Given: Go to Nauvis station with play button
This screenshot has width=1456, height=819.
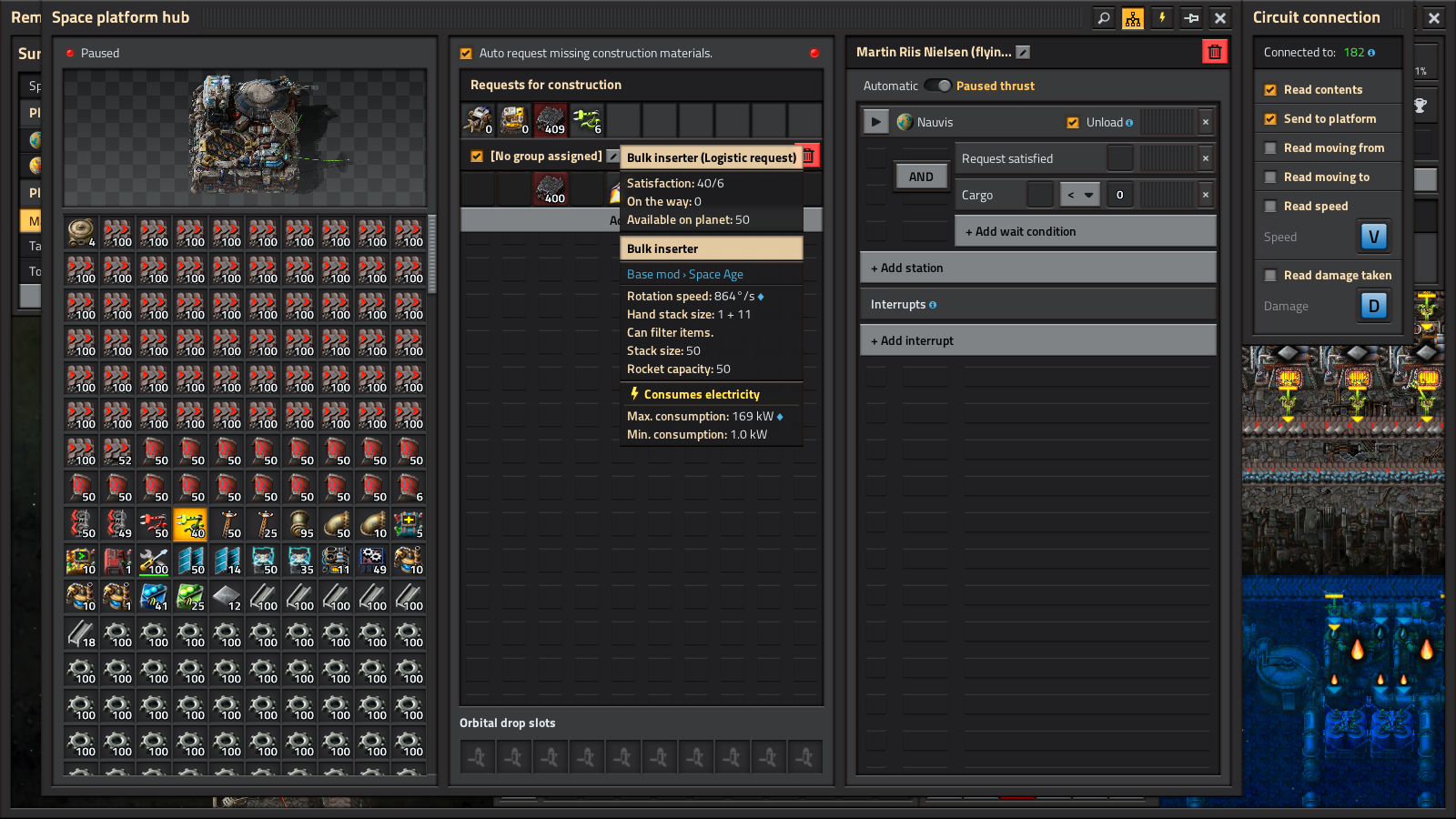Looking at the screenshot, I should [875, 122].
